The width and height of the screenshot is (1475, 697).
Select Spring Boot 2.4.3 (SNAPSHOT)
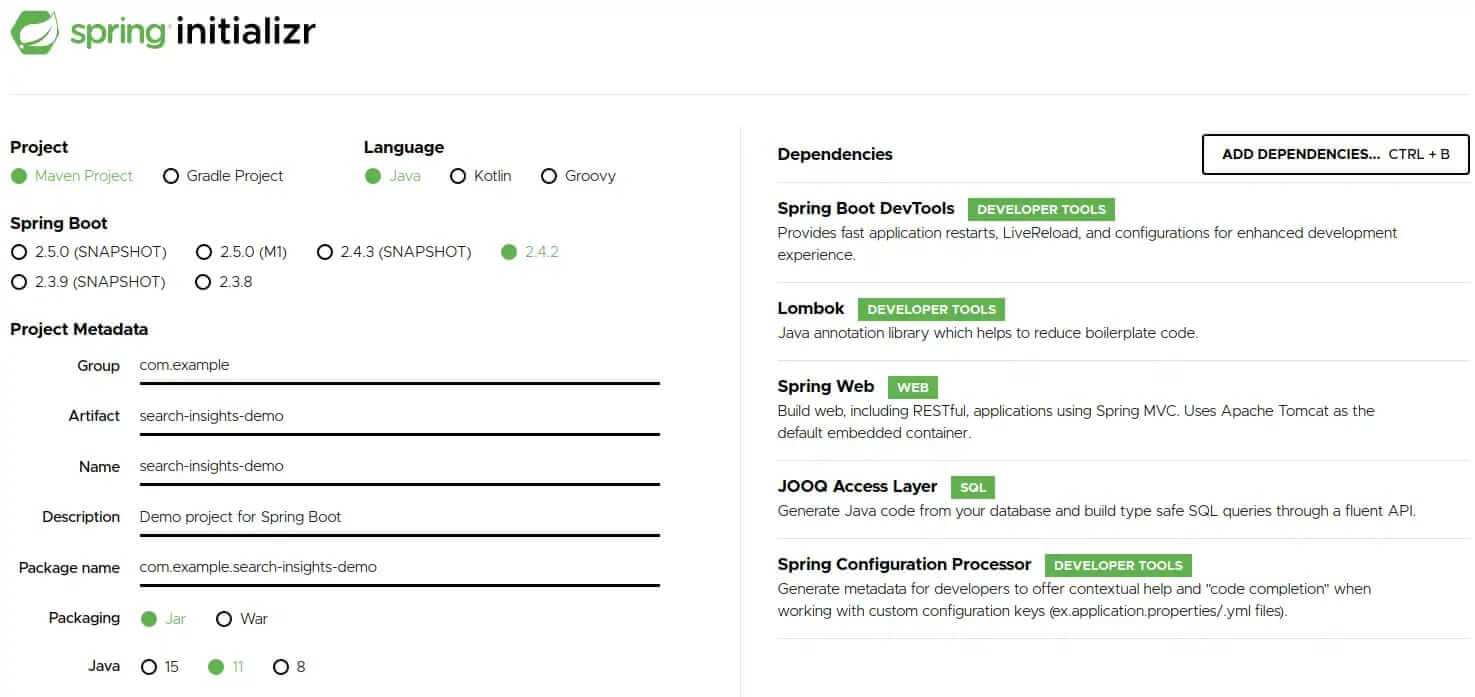tap(324, 252)
